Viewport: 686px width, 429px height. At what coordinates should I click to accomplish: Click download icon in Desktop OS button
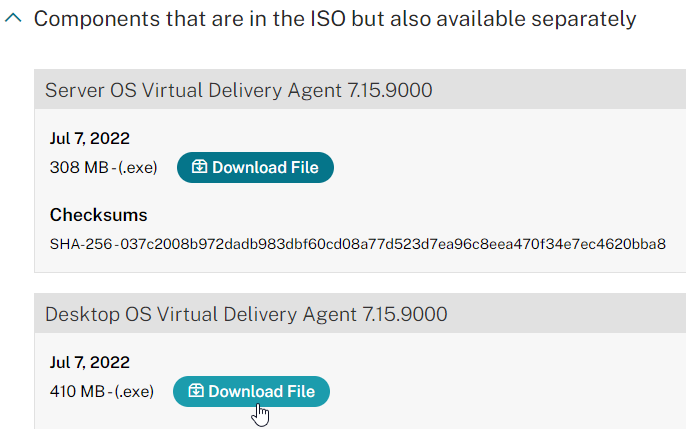pos(196,391)
